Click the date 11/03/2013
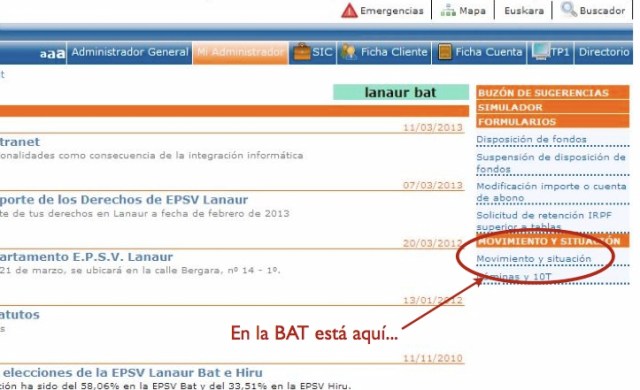 (433, 128)
